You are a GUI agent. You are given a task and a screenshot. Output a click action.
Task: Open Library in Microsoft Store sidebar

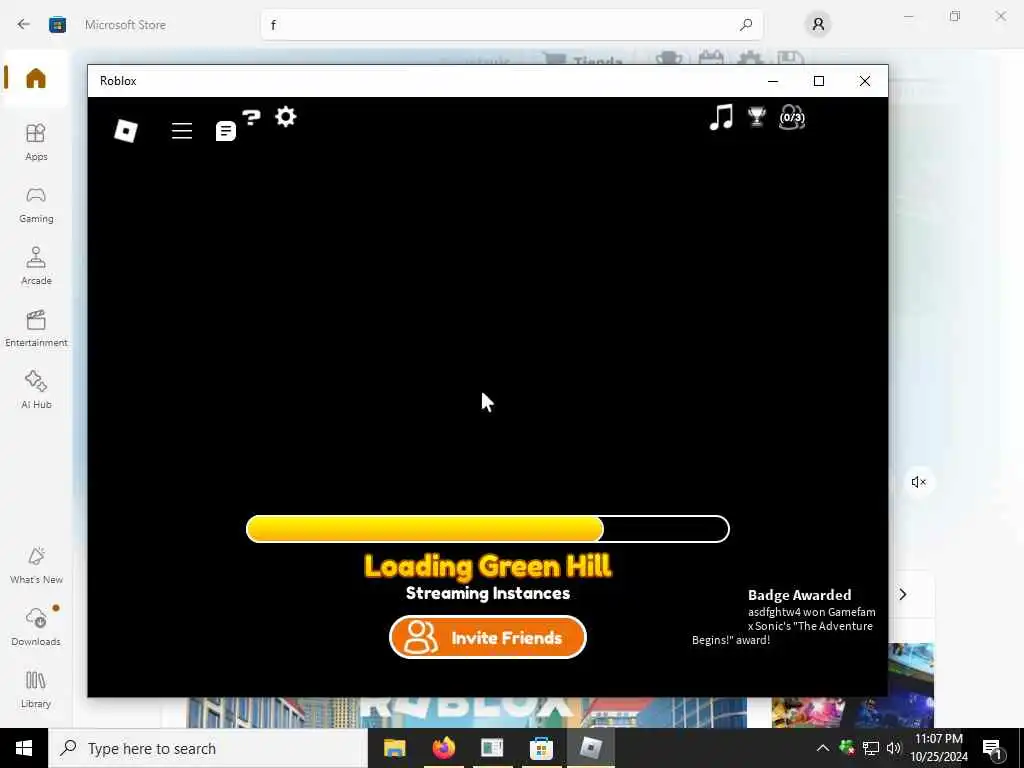[x=36, y=690]
